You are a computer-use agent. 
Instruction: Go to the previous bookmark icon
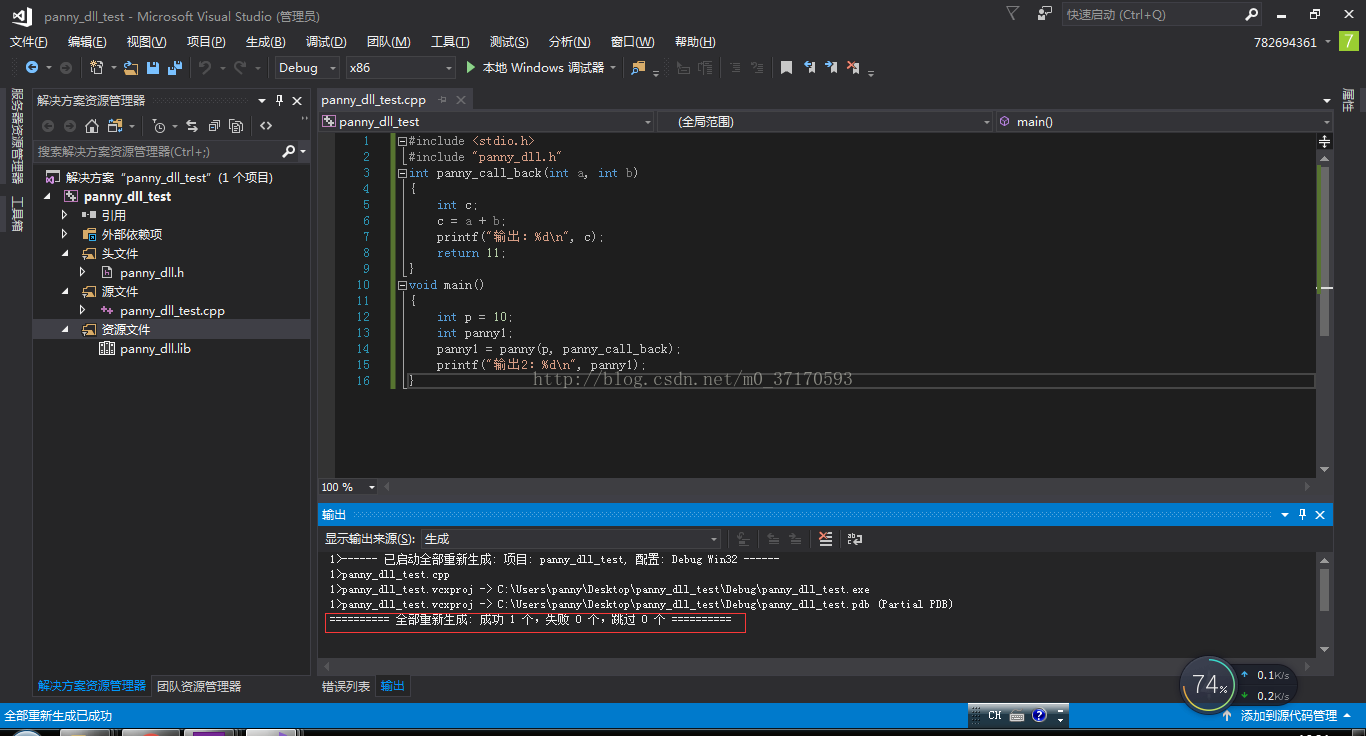(x=809, y=68)
